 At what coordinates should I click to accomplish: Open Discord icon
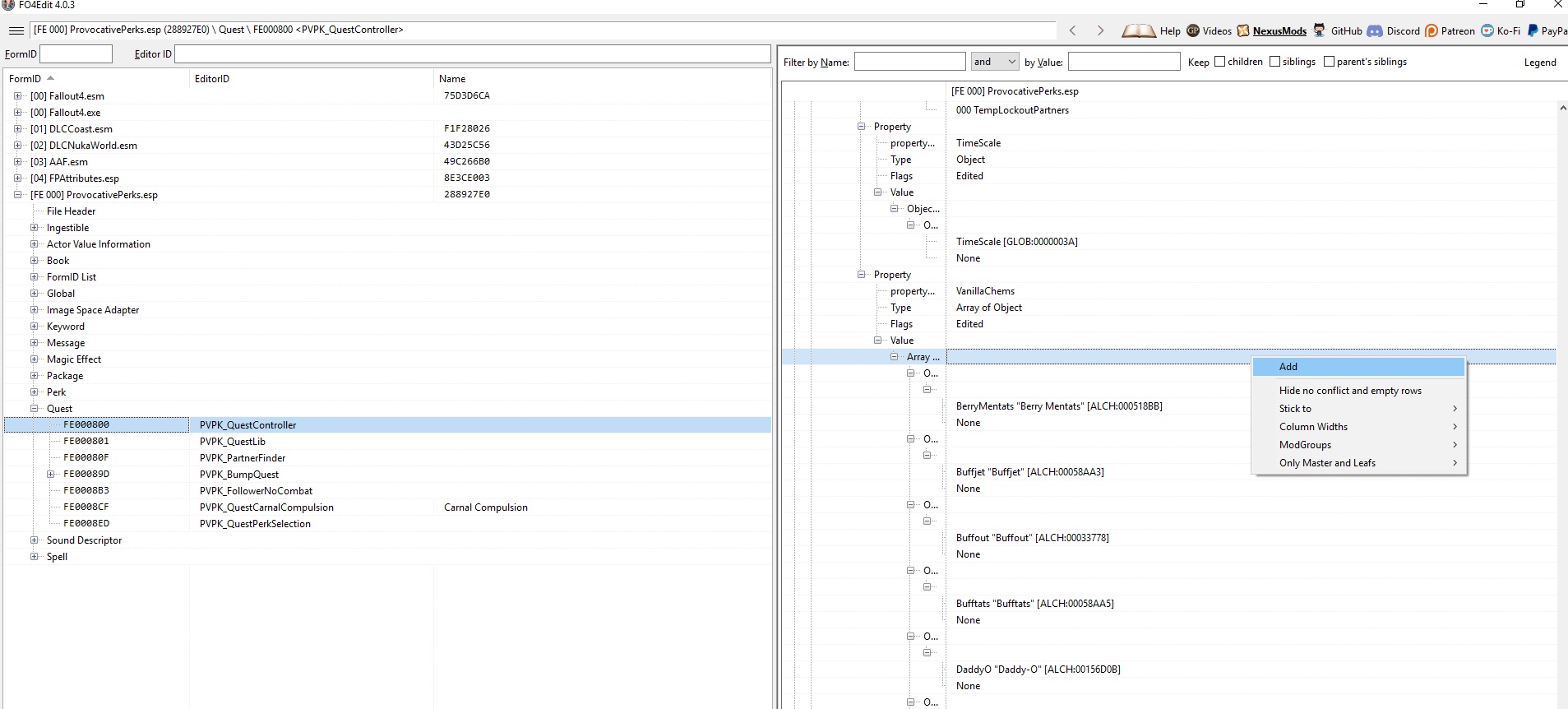pos(1375,30)
